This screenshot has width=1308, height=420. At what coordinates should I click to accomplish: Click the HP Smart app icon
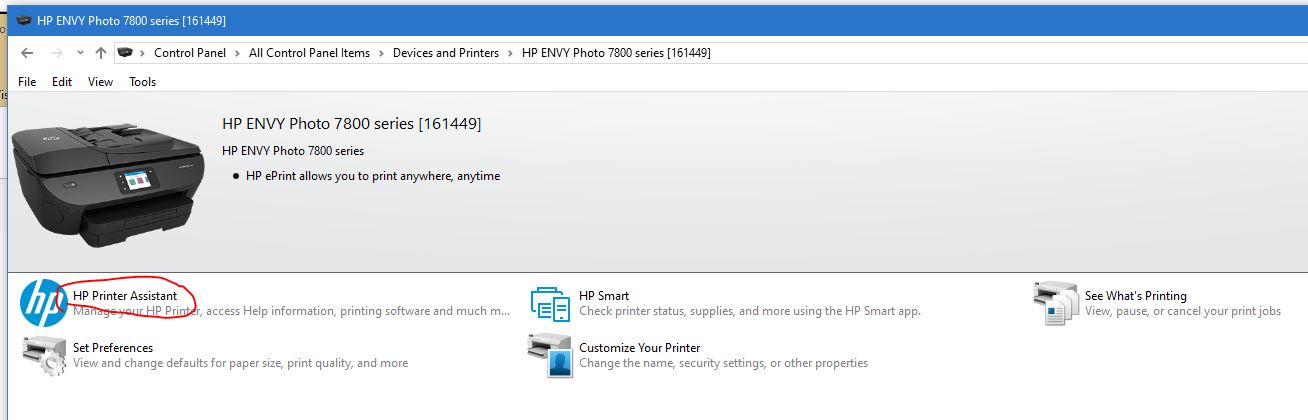click(549, 303)
